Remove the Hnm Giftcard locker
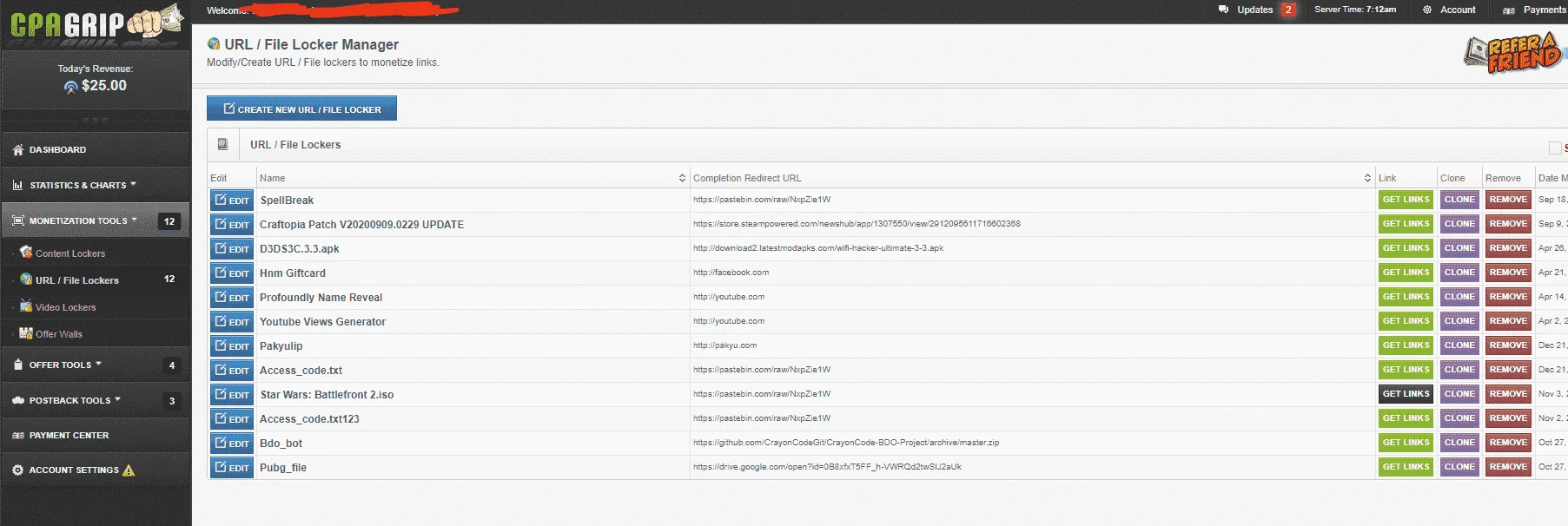Screen dimensions: 1568x526 pyautogui.click(x=1508, y=273)
